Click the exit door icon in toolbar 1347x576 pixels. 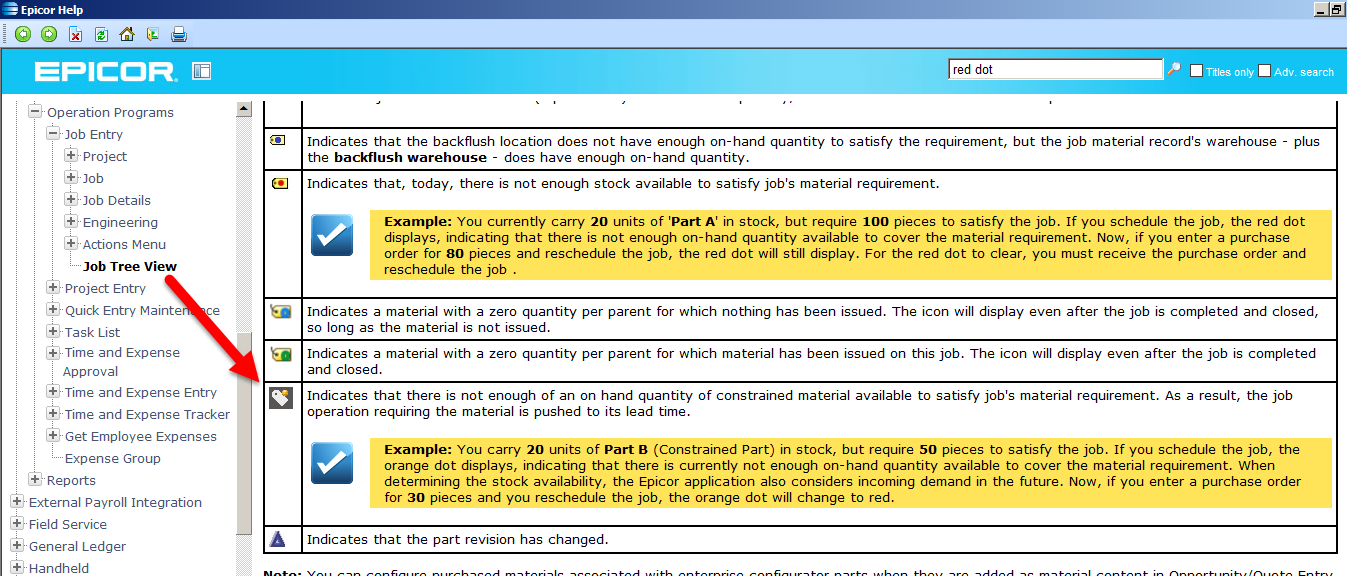tap(152, 34)
